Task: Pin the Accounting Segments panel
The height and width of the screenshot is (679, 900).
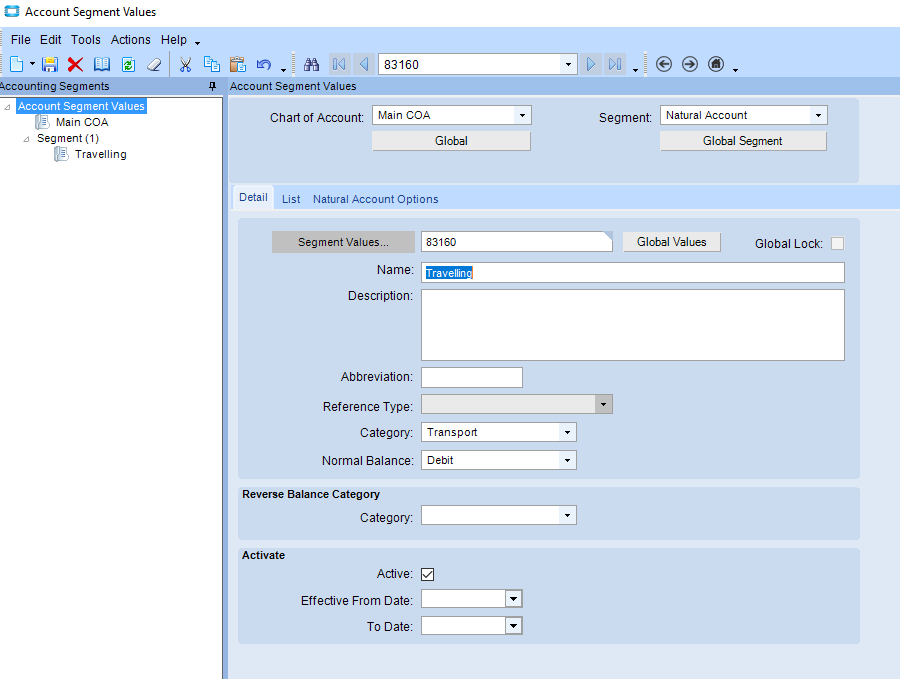Action: (x=212, y=87)
